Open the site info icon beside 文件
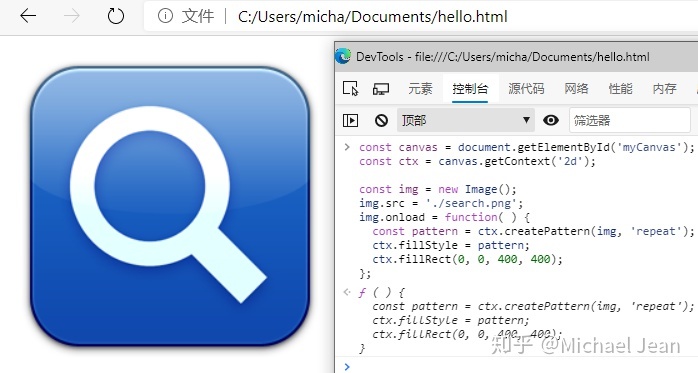 pyautogui.click(x=165, y=16)
